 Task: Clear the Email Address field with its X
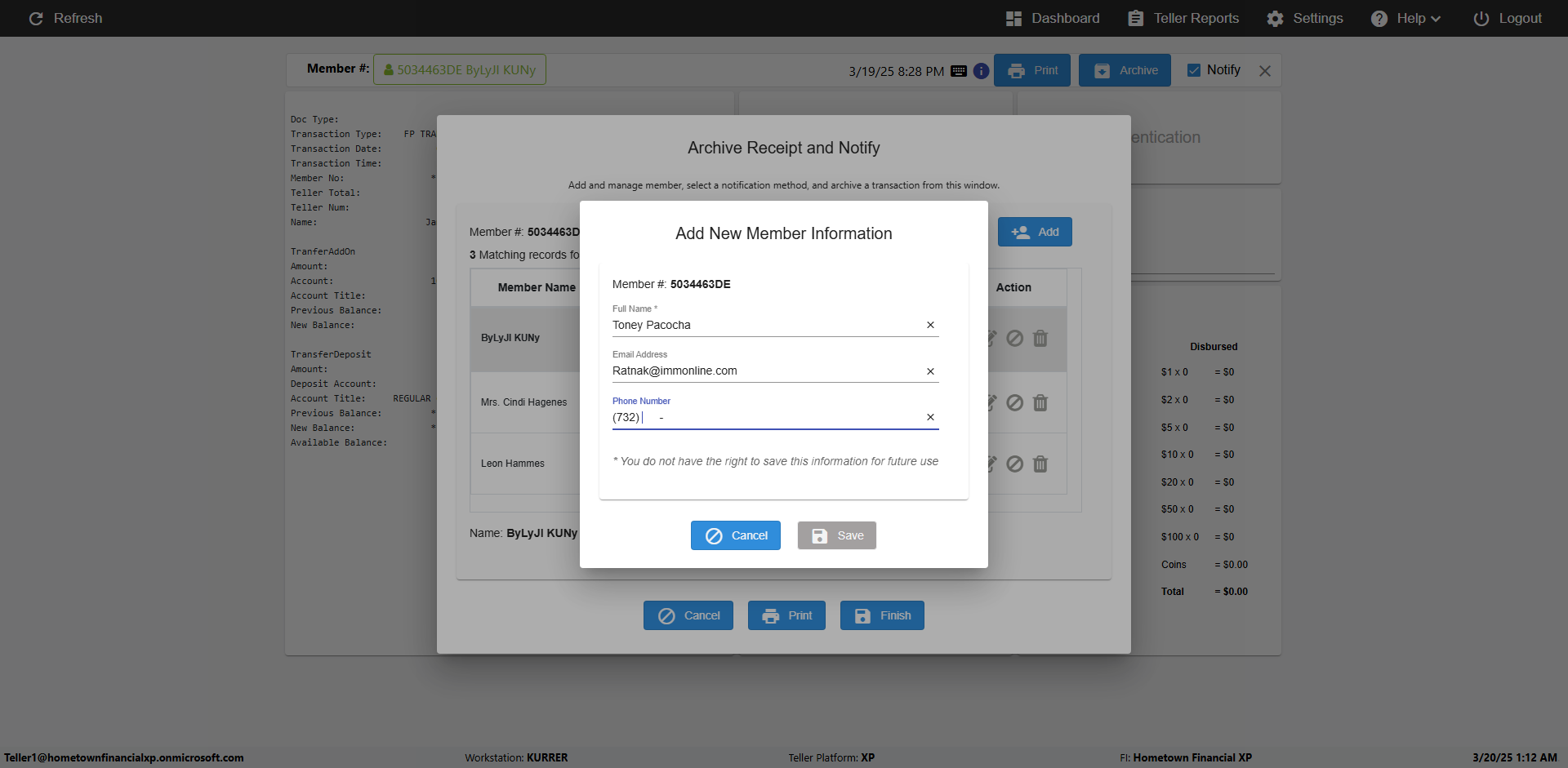click(930, 371)
